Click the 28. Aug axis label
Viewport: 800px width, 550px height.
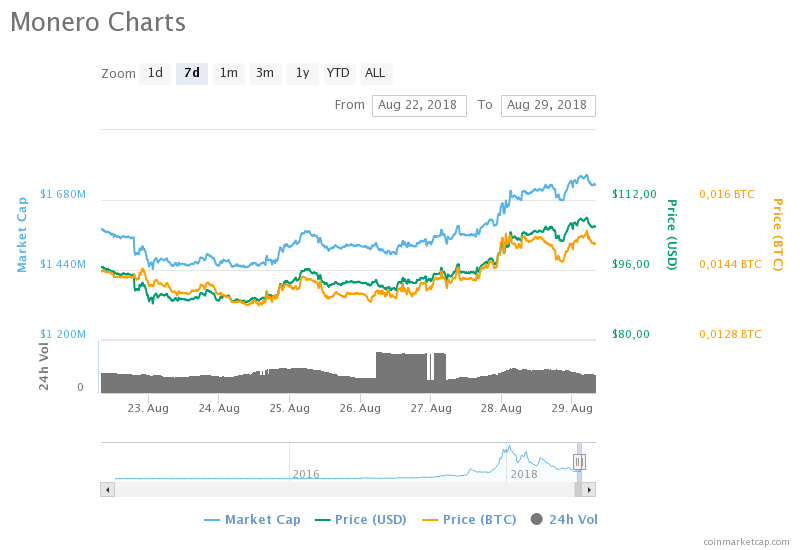point(501,408)
